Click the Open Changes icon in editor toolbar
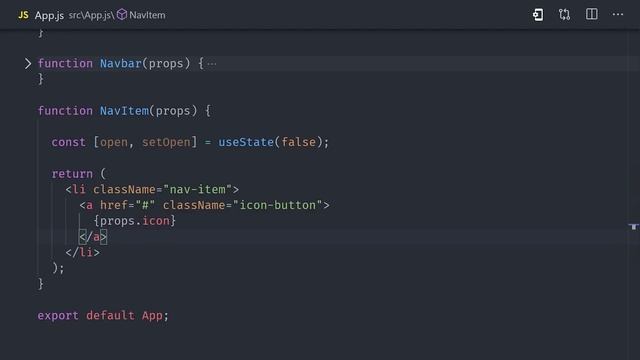This screenshot has width=640, height=360. (x=538, y=15)
